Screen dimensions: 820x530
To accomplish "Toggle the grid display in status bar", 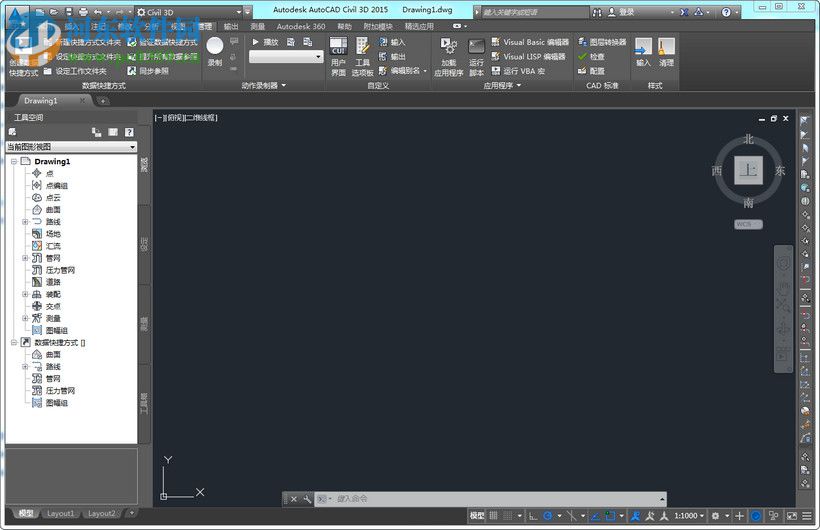I will click(493, 516).
